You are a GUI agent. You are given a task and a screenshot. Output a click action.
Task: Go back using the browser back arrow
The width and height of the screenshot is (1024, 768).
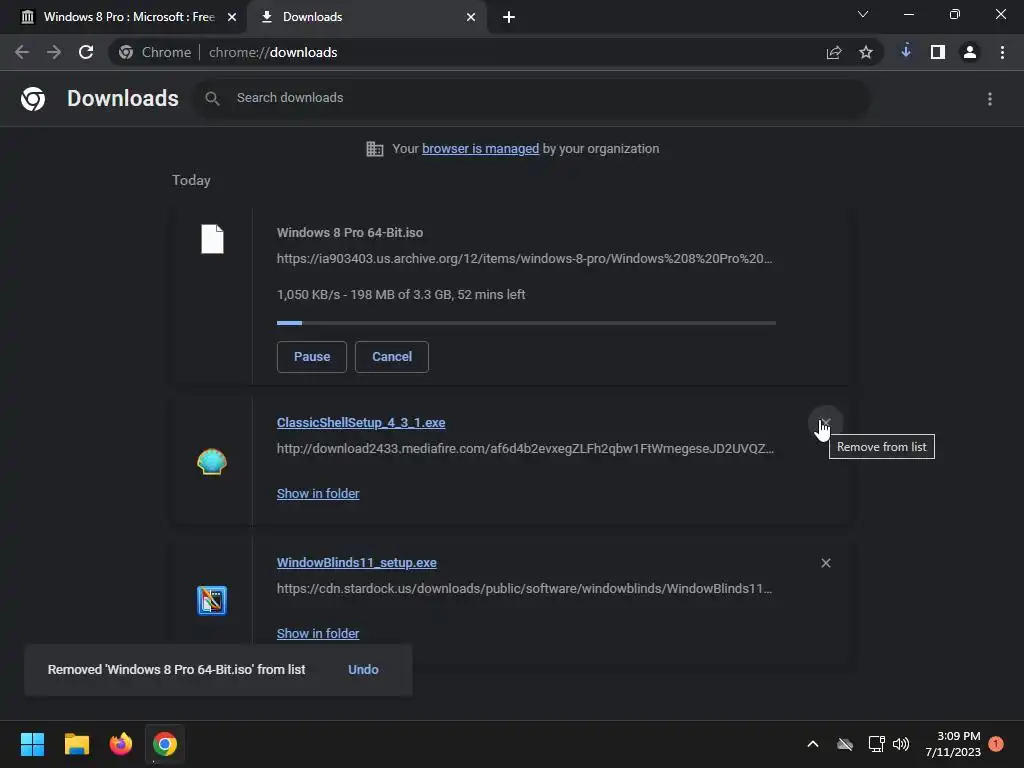[x=22, y=52]
